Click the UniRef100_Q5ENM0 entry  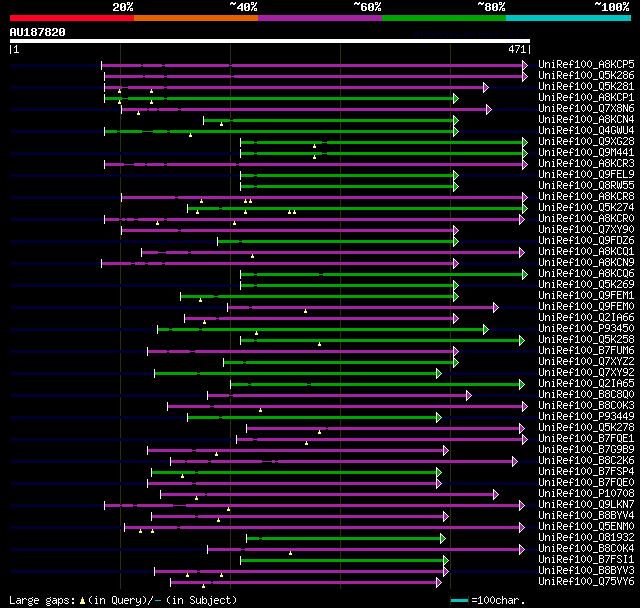586,527
